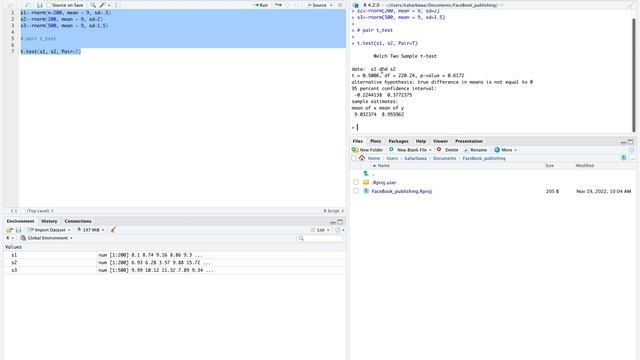Open the Import Dataset dropdown
The width and height of the screenshot is (640, 360).
tap(49, 230)
